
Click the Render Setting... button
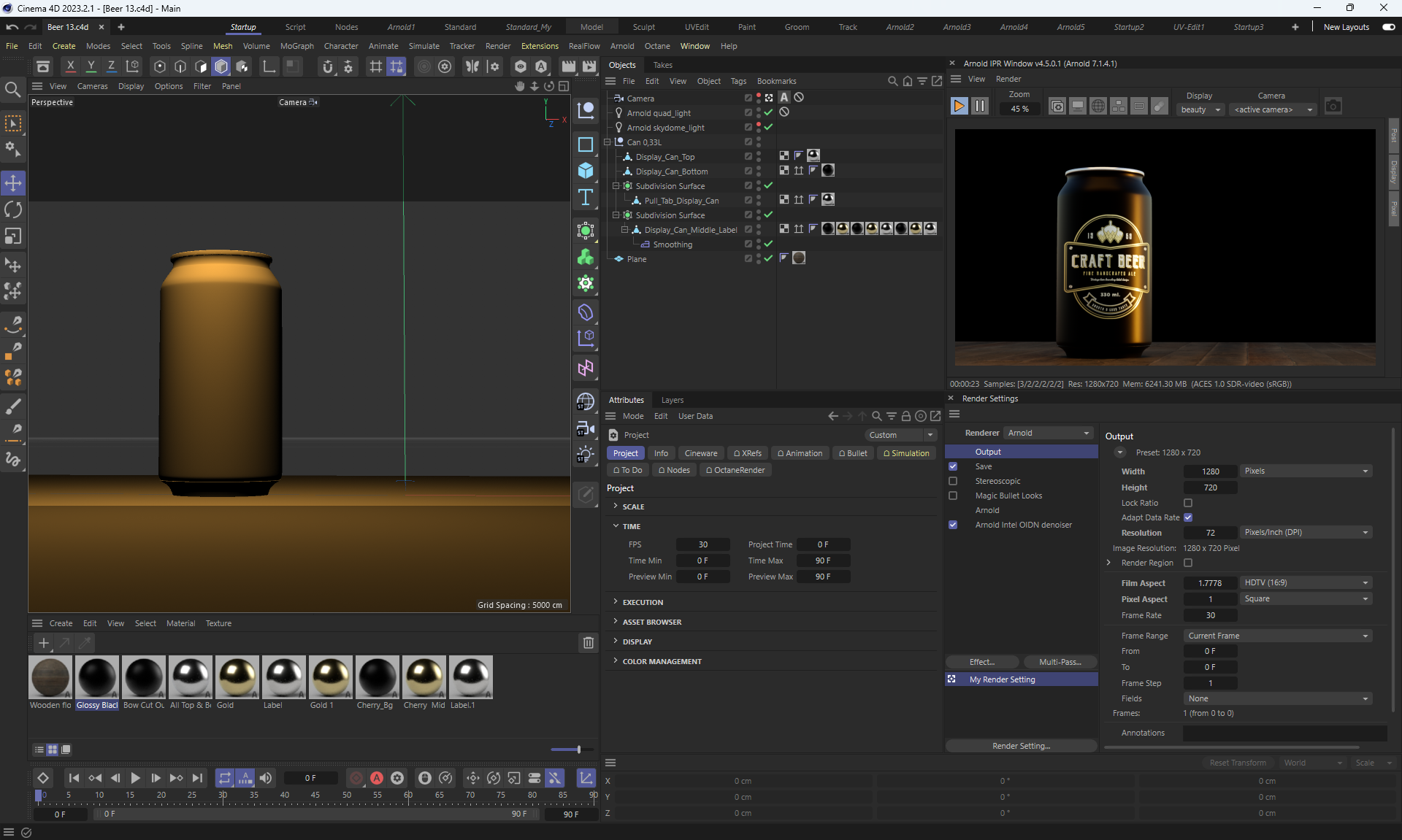(x=1021, y=746)
